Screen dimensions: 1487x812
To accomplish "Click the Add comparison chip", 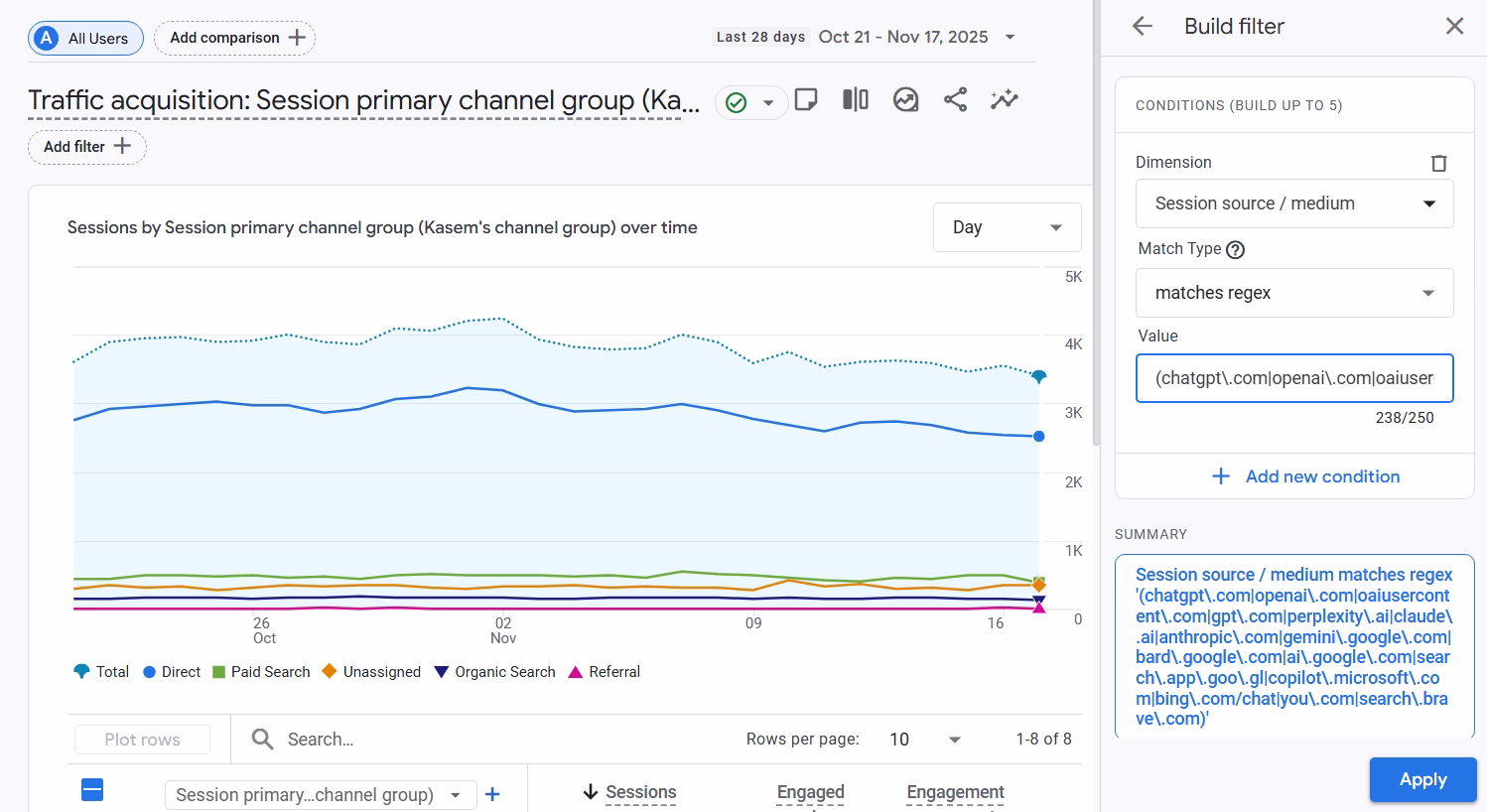I will point(235,38).
